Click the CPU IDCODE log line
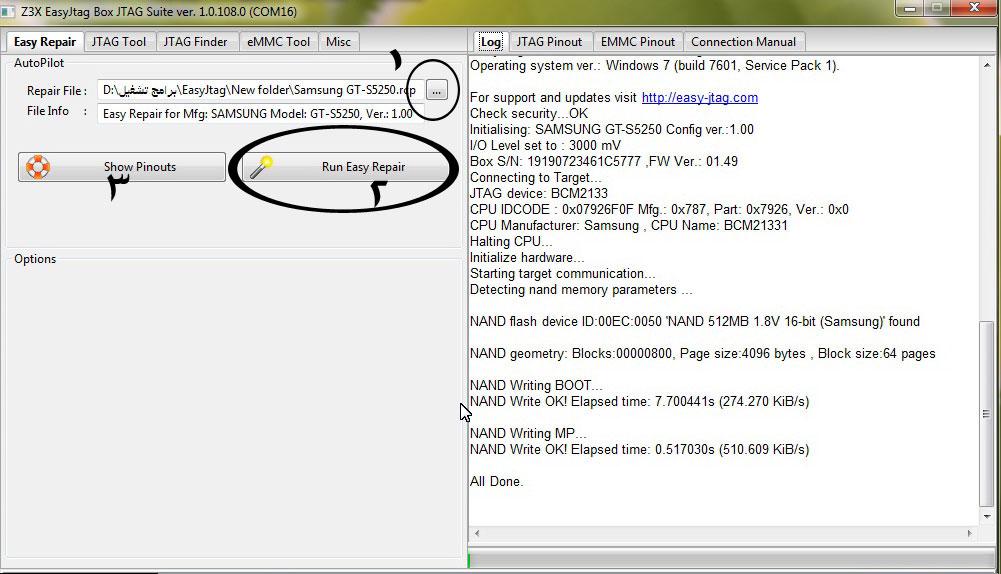 (659, 209)
